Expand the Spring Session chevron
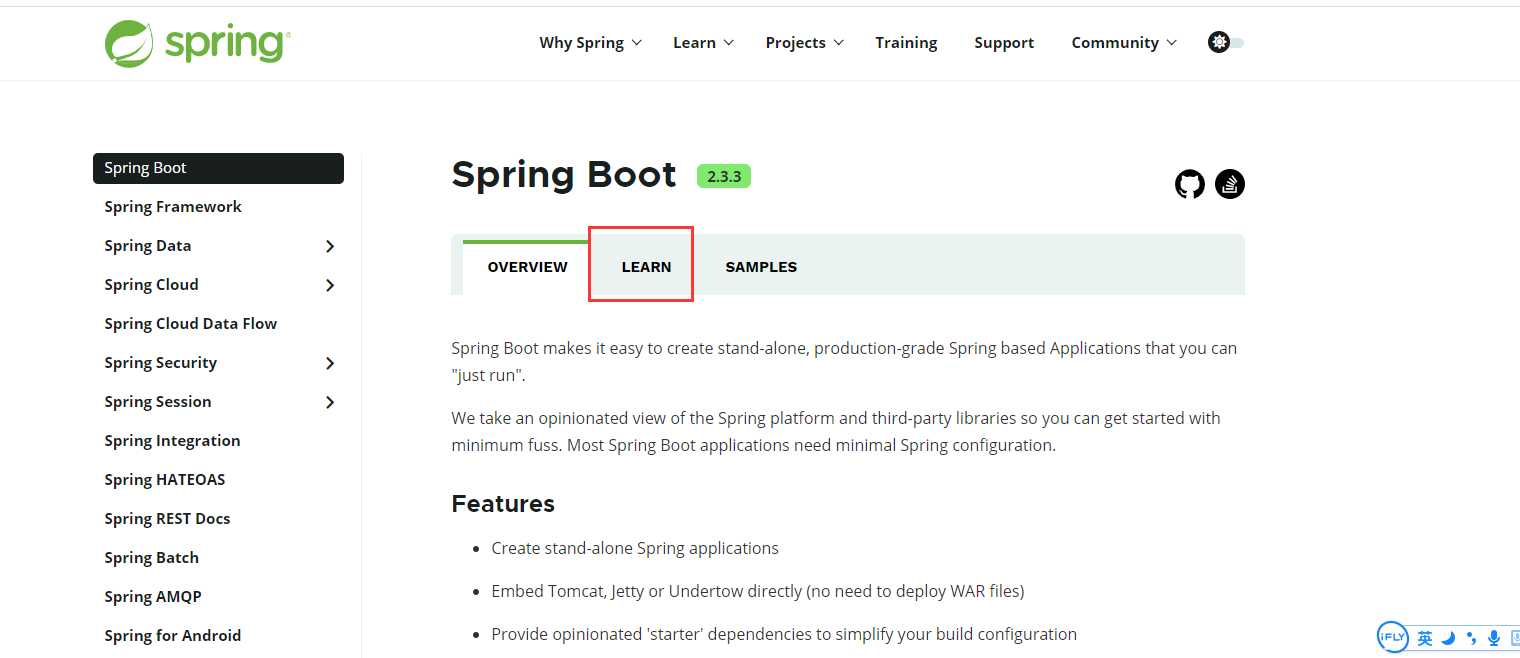Viewport: 1520px width, 658px height. [x=330, y=402]
